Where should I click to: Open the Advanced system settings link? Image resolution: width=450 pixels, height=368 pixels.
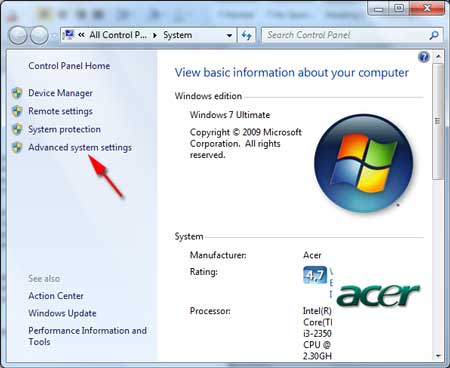[x=80, y=147]
